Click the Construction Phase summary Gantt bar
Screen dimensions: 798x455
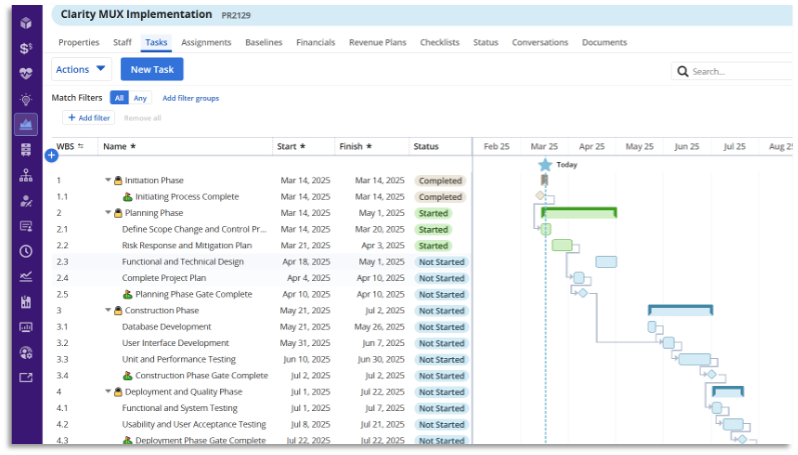point(680,310)
